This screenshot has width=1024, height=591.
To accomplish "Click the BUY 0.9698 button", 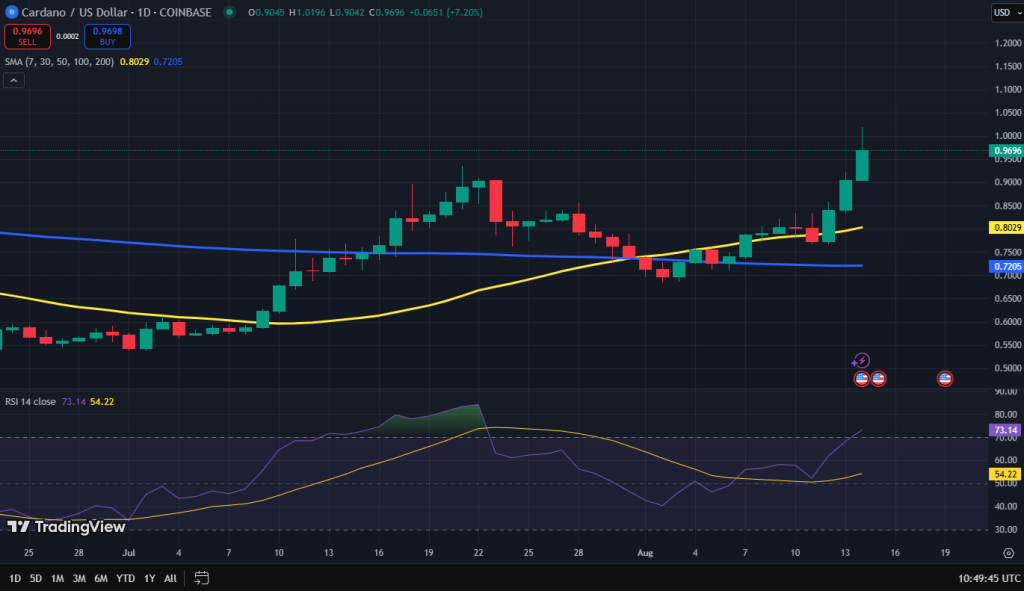I will [107, 36].
